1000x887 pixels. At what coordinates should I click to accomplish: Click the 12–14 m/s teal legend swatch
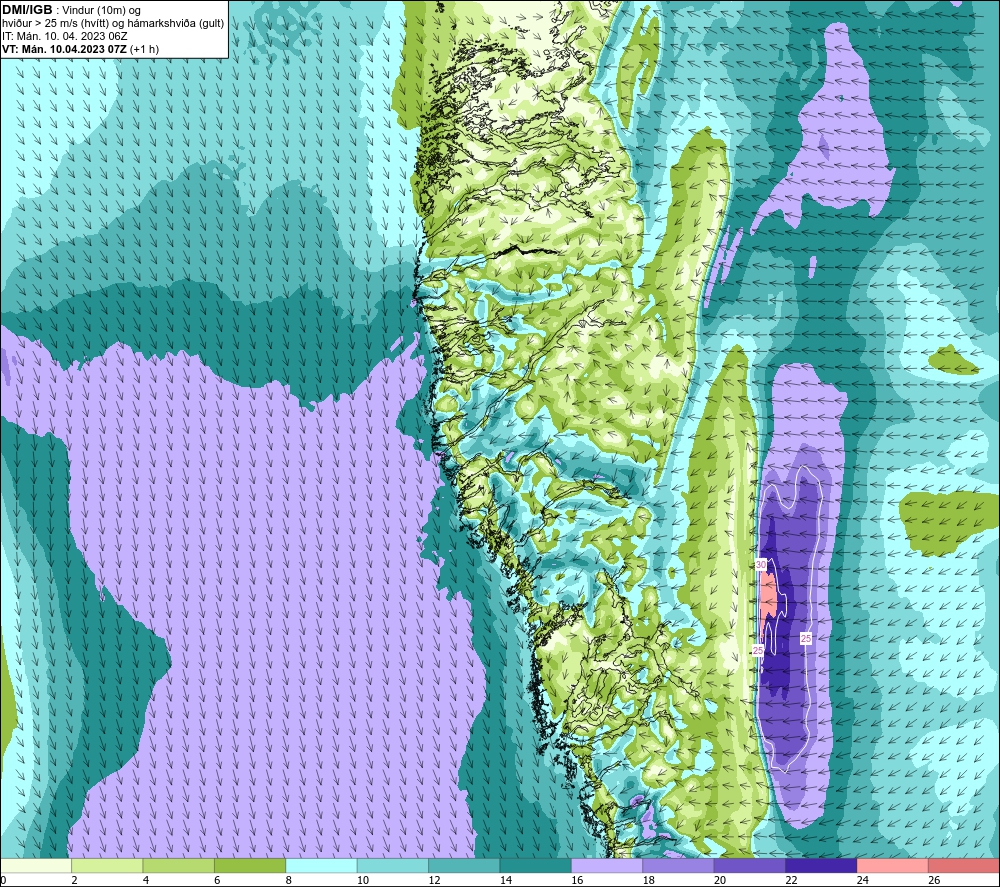point(464,866)
